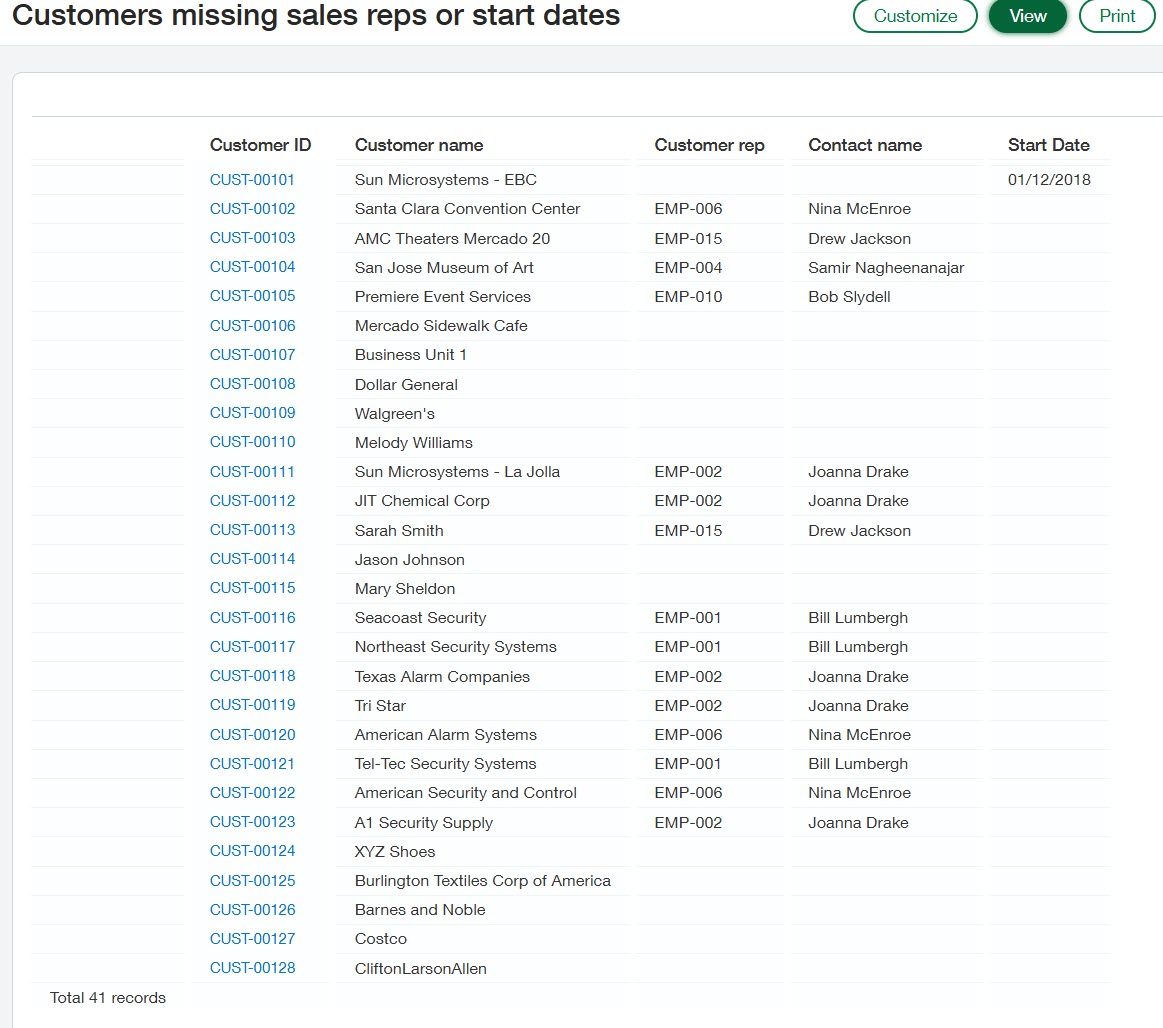Sort by the Start Date column header
Screen dimensions: 1163x1028
tap(1049, 145)
